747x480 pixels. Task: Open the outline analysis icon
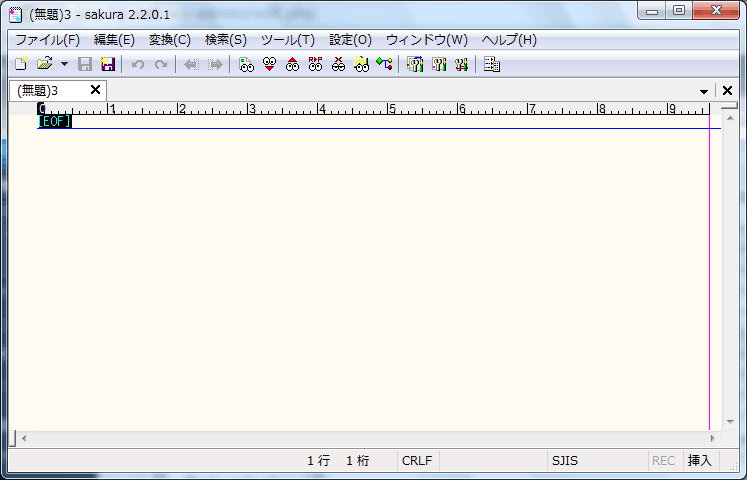tap(384, 64)
